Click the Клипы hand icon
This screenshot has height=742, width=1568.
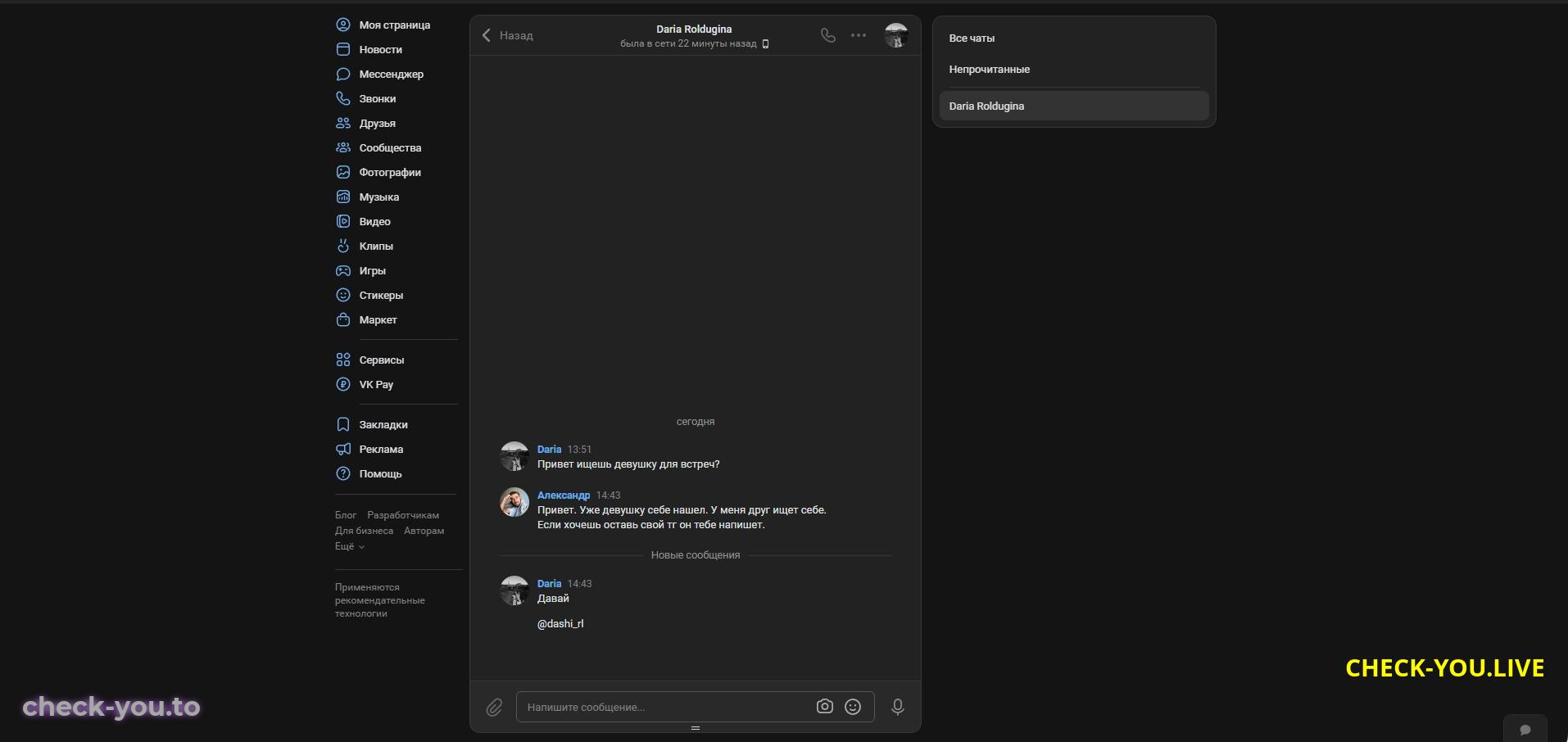[343, 247]
